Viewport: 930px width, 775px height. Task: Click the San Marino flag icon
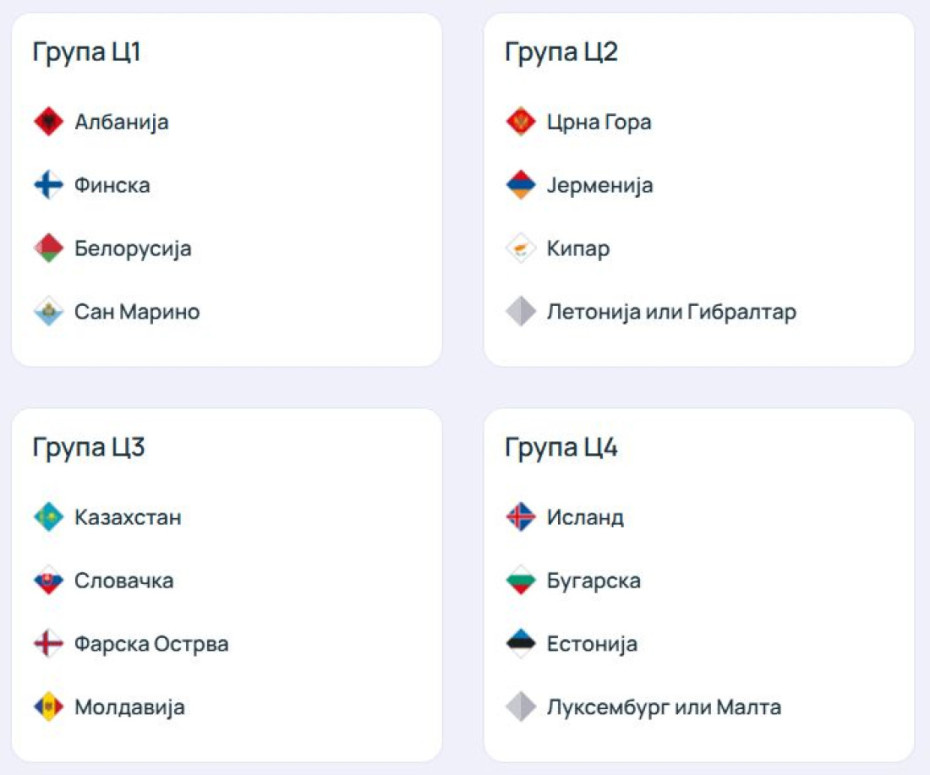48,312
